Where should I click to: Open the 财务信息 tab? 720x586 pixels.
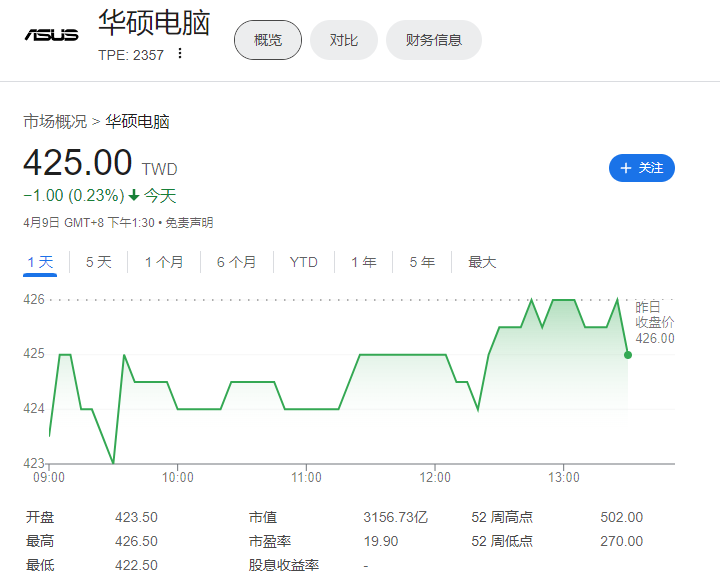[x=433, y=40]
